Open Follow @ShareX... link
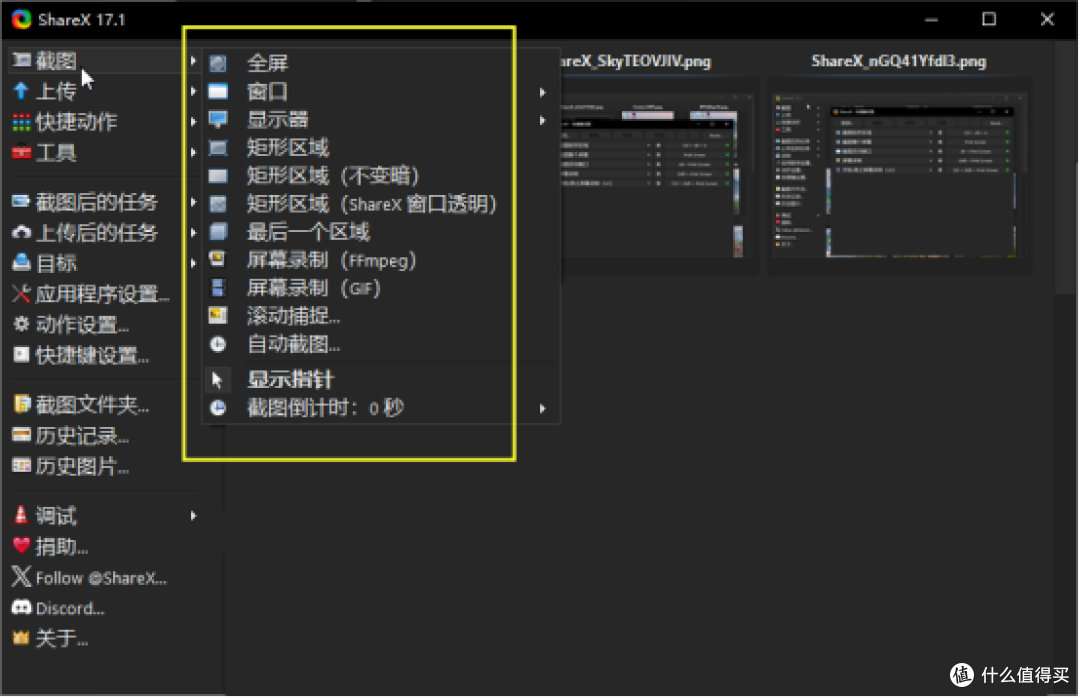1080x698 pixels. click(x=103, y=577)
